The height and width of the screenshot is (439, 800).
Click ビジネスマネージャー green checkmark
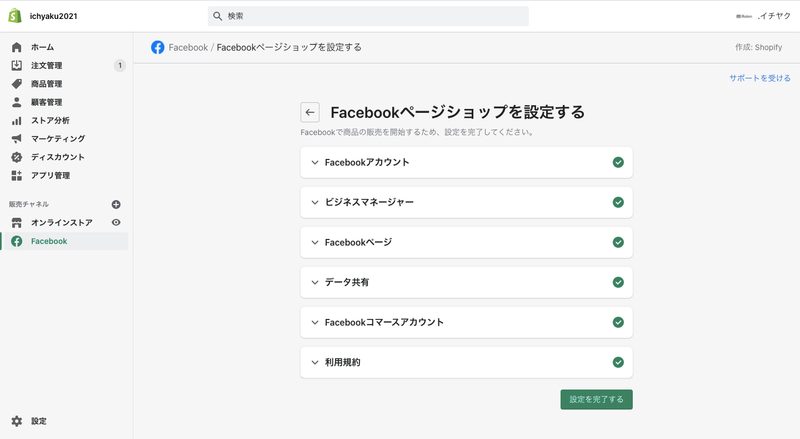(618, 202)
